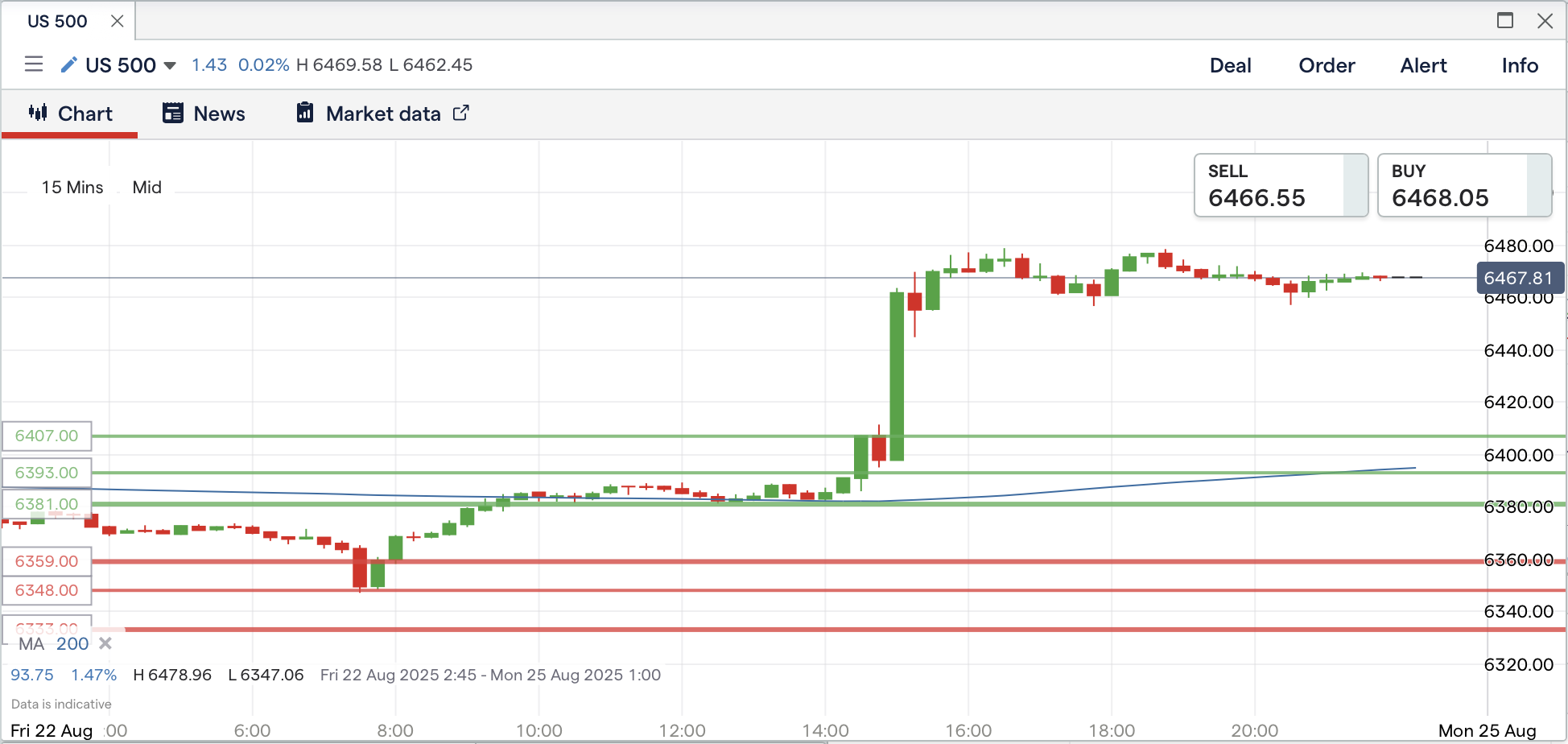Open Market data external link
The image size is (1568, 744).
pos(461,113)
